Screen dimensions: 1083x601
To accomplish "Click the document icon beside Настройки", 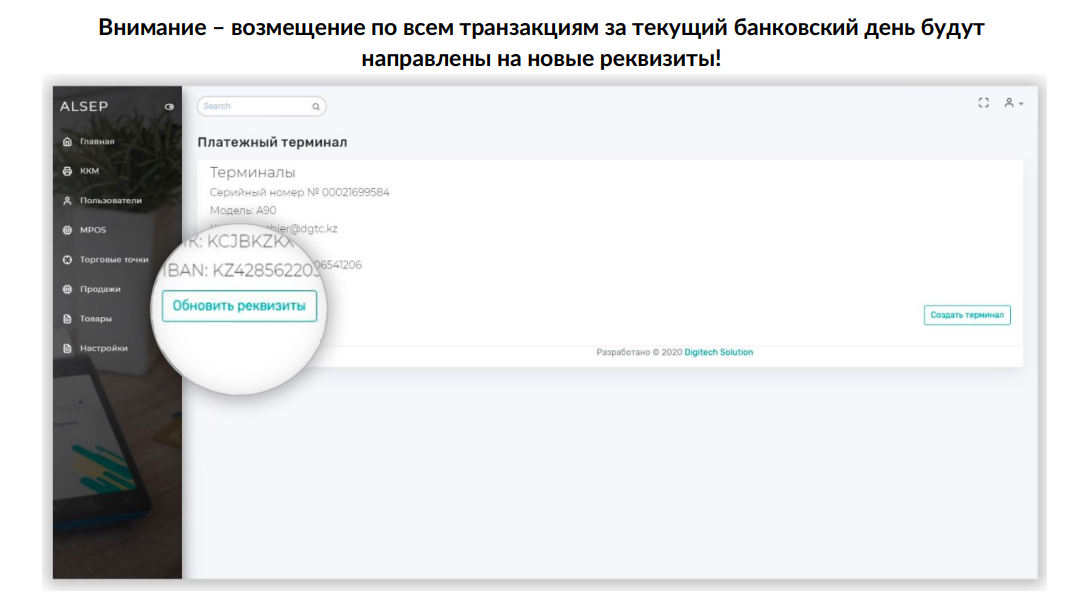I will click(67, 349).
